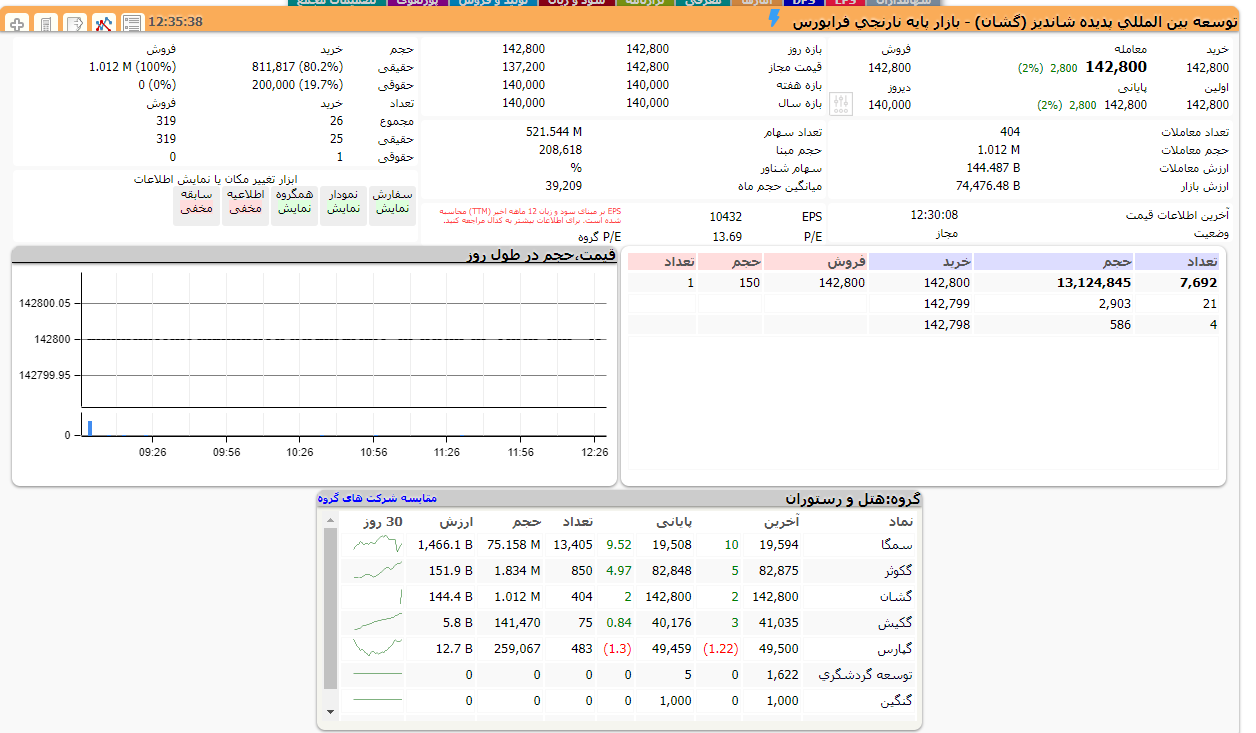Click the group table vertical scrollbar
The width and height of the screenshot is (1256, 733).
[x=330, y=610]
